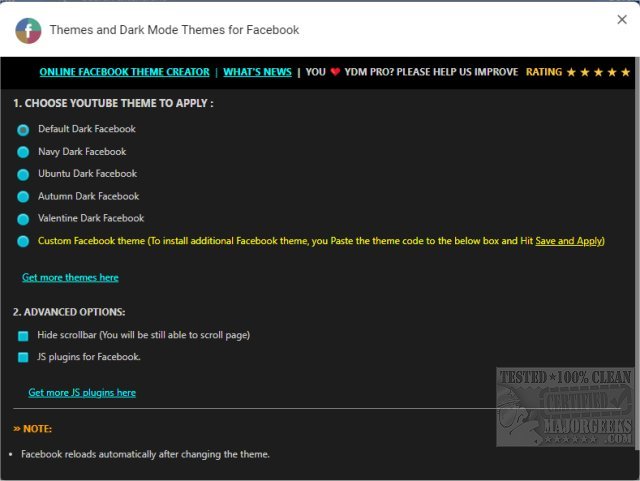640x481 pixels.
Task: Select Valentine Dark Facebook theme radio
Action: (x=23, y=219)
